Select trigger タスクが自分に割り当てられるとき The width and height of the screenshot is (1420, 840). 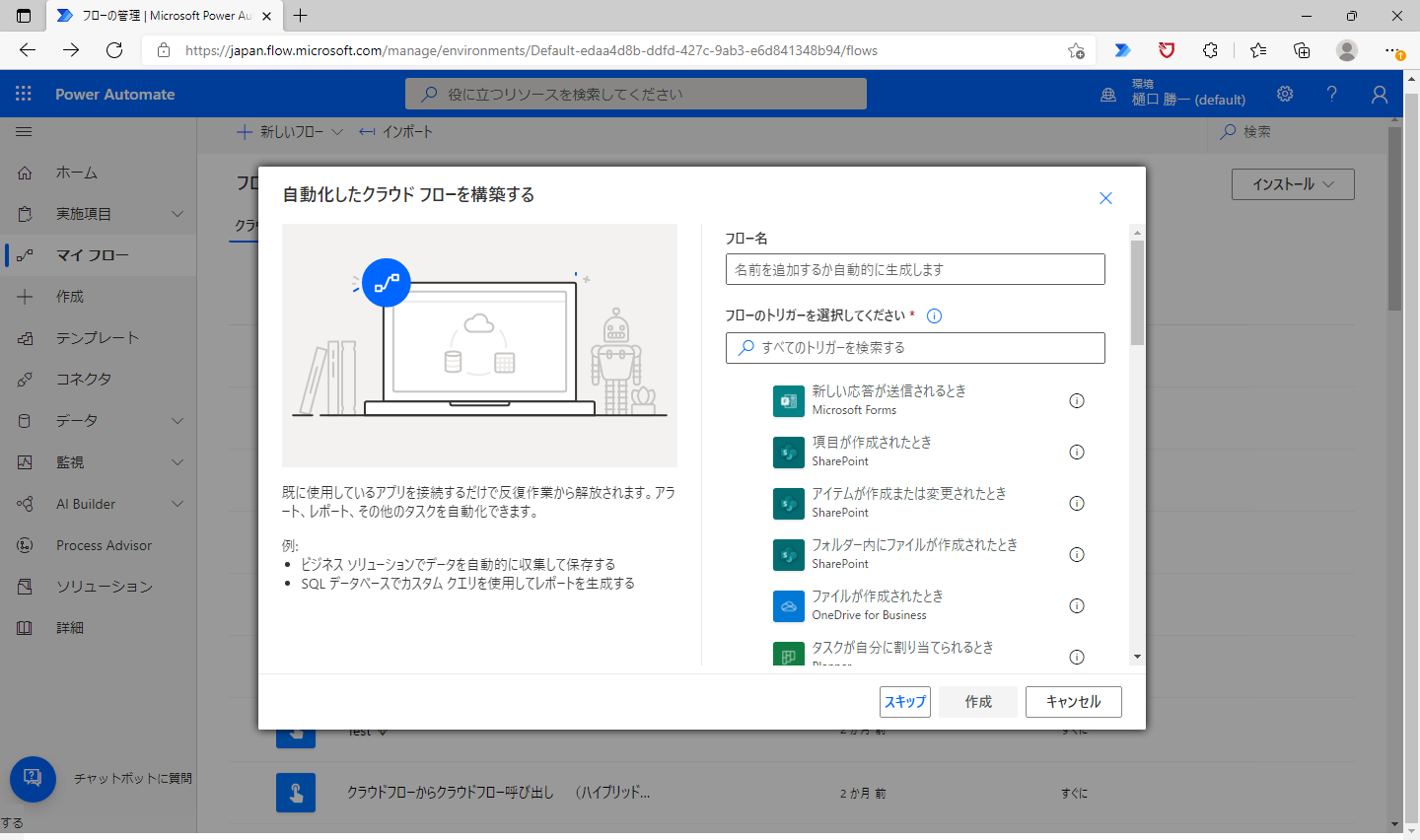pos(902,648)
